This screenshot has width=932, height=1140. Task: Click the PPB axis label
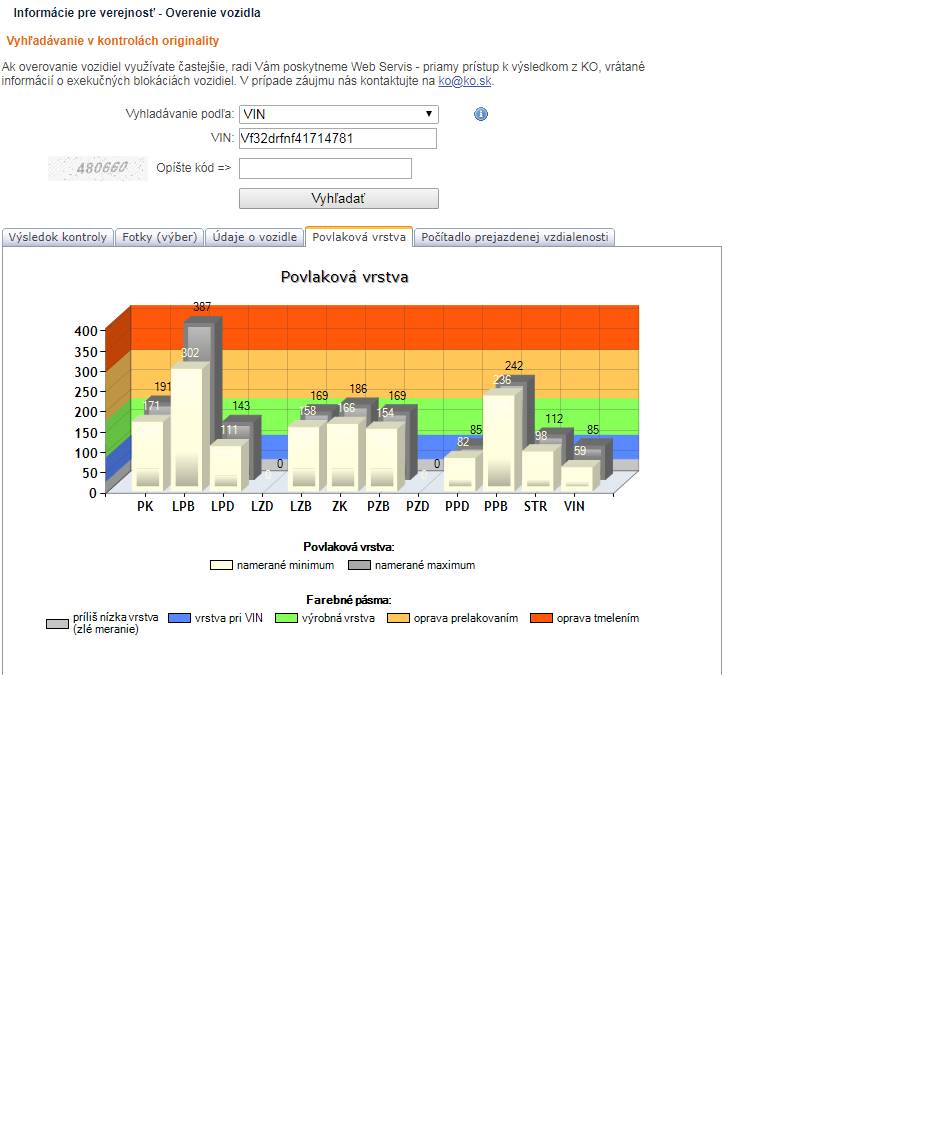click(496, 506)
